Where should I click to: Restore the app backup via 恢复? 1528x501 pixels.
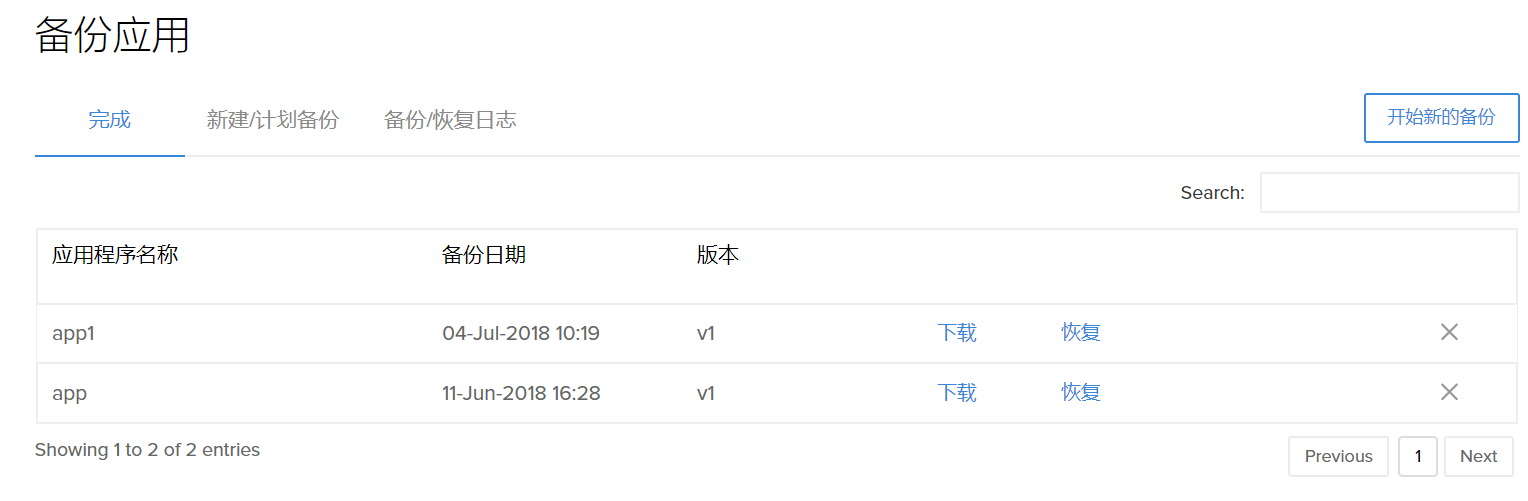1081,393
